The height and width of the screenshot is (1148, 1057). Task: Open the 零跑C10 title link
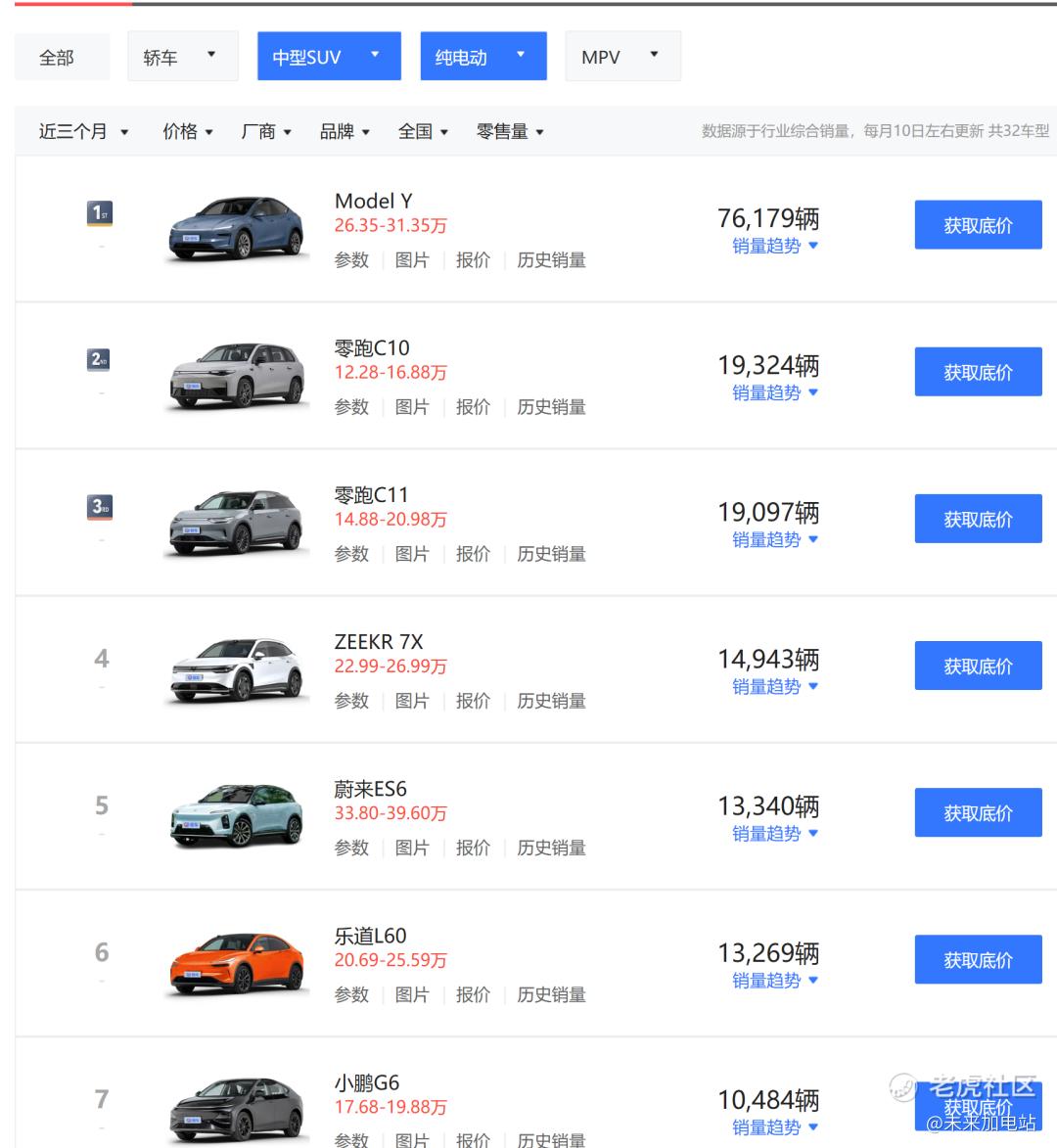pos(372,347)
